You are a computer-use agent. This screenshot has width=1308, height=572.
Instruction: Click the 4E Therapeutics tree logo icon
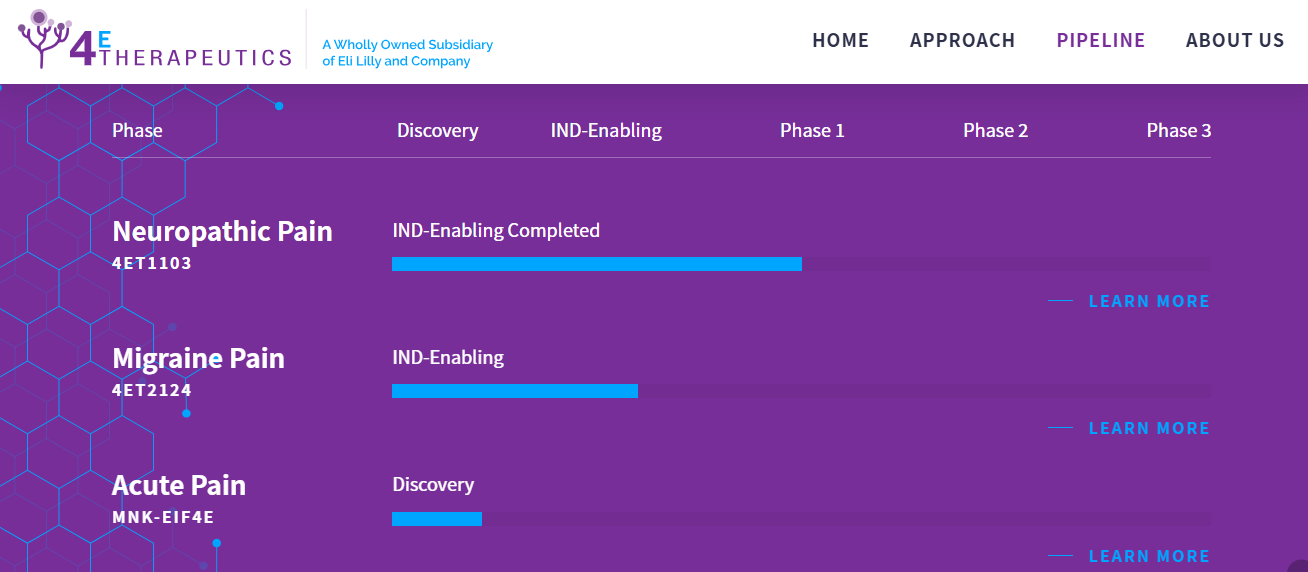click(x=43, y=38)
